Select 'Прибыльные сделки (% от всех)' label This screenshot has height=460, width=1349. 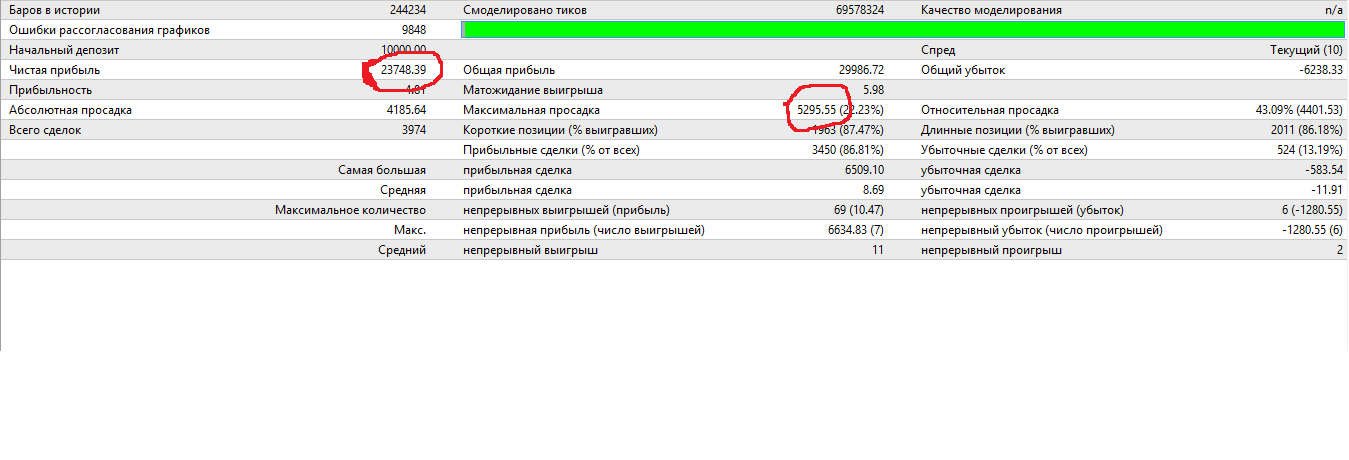(551, 150)
